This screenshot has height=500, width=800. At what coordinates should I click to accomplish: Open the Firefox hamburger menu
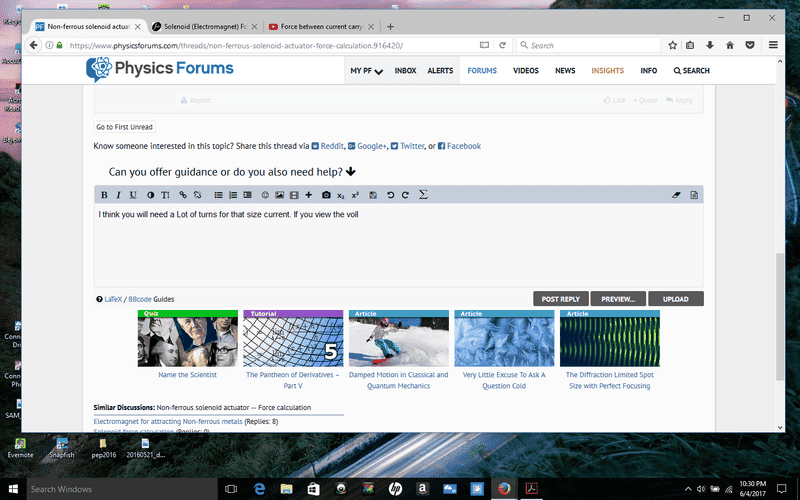[x=773, y=45]
